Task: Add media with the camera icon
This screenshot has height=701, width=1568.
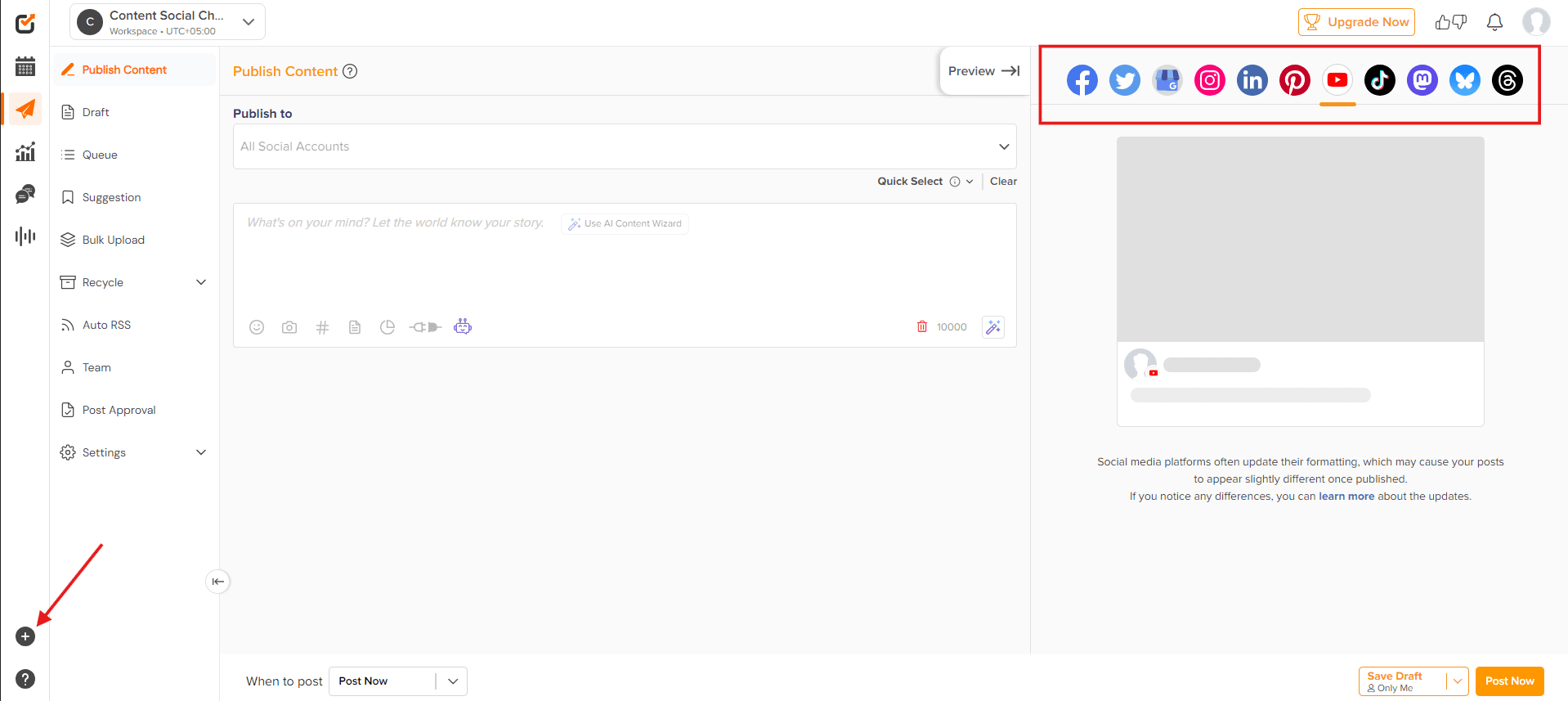Action: pos(289,327)
